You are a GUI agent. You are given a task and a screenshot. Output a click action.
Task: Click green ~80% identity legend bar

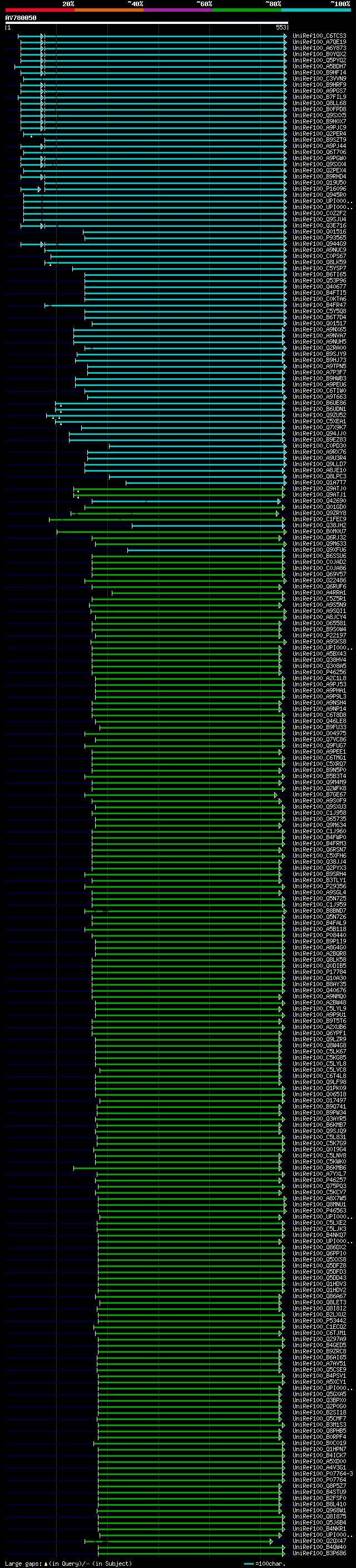247,10
